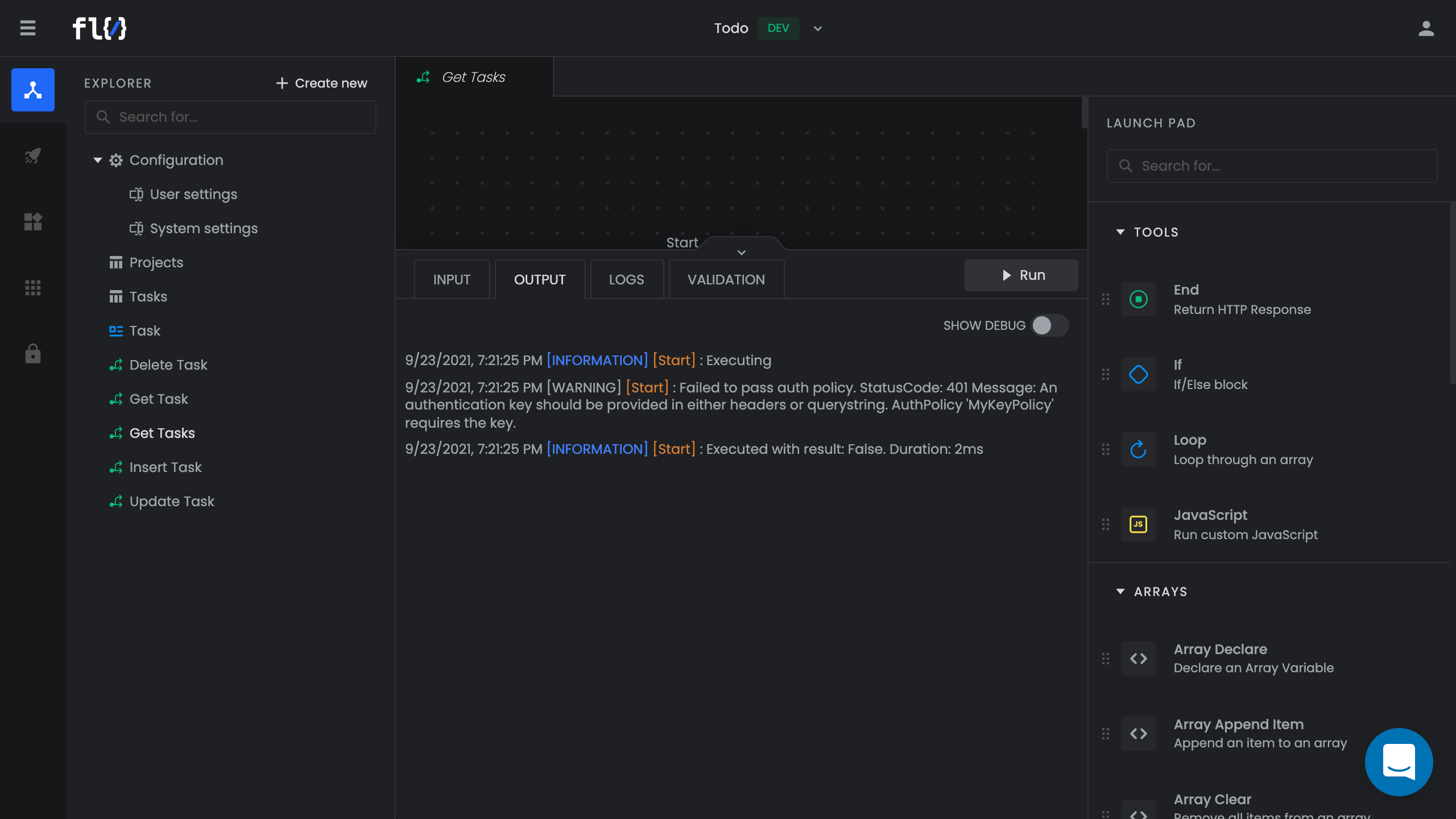The height and width of the screenshot is (819, 1456).
Task: Open the rocket deploy sidebar icon
Action: point(33,156)
